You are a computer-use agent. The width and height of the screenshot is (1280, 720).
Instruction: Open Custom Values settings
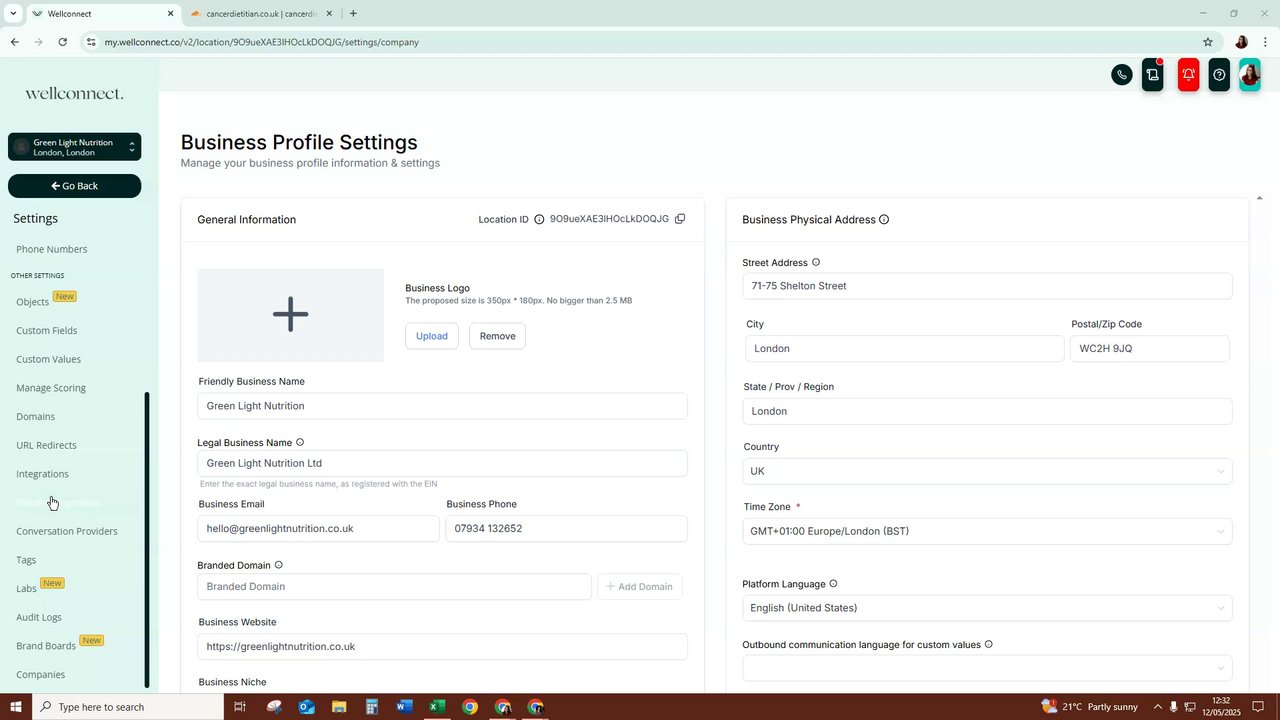tap(49, 359)
